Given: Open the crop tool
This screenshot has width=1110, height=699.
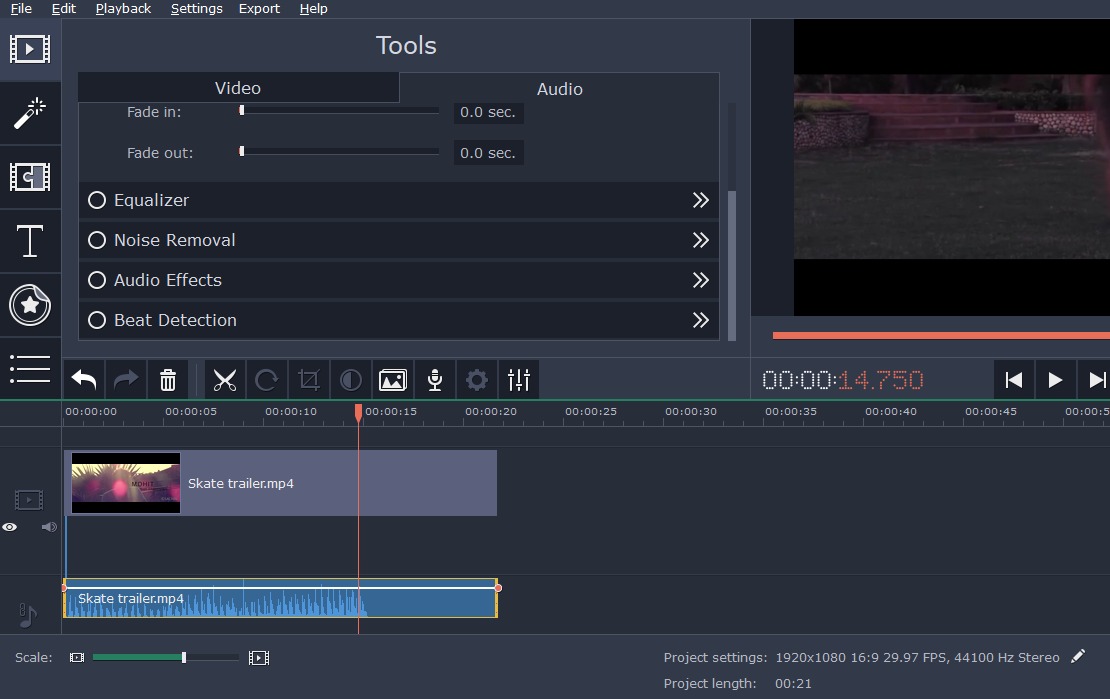Looking at the screenshot, I should (308, 379).
